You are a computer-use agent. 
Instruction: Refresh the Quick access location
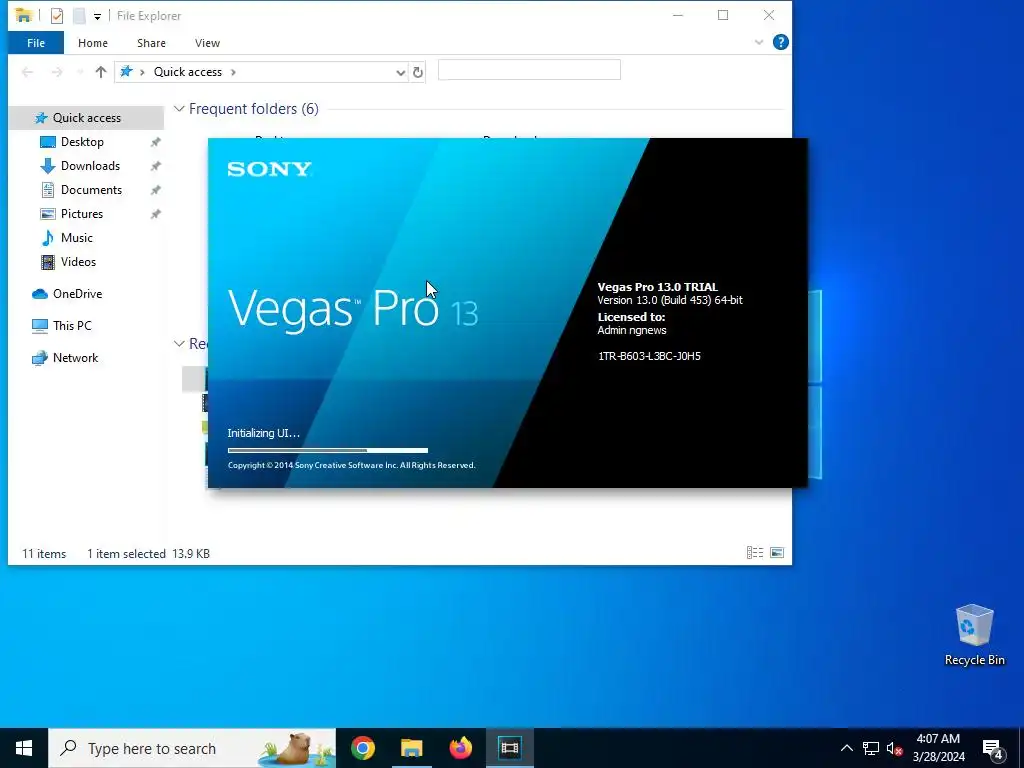418,72
